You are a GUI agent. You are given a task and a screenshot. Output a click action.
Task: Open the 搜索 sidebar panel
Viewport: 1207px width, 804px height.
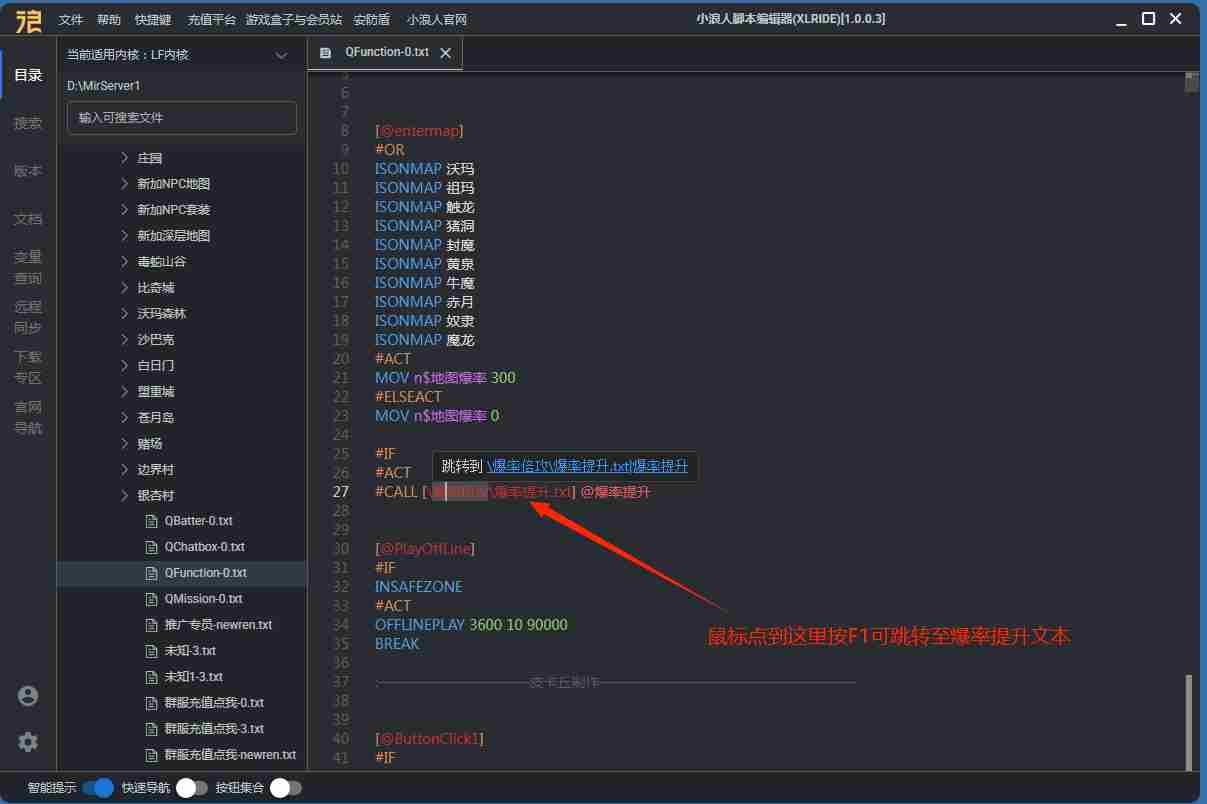pos(28,123)
